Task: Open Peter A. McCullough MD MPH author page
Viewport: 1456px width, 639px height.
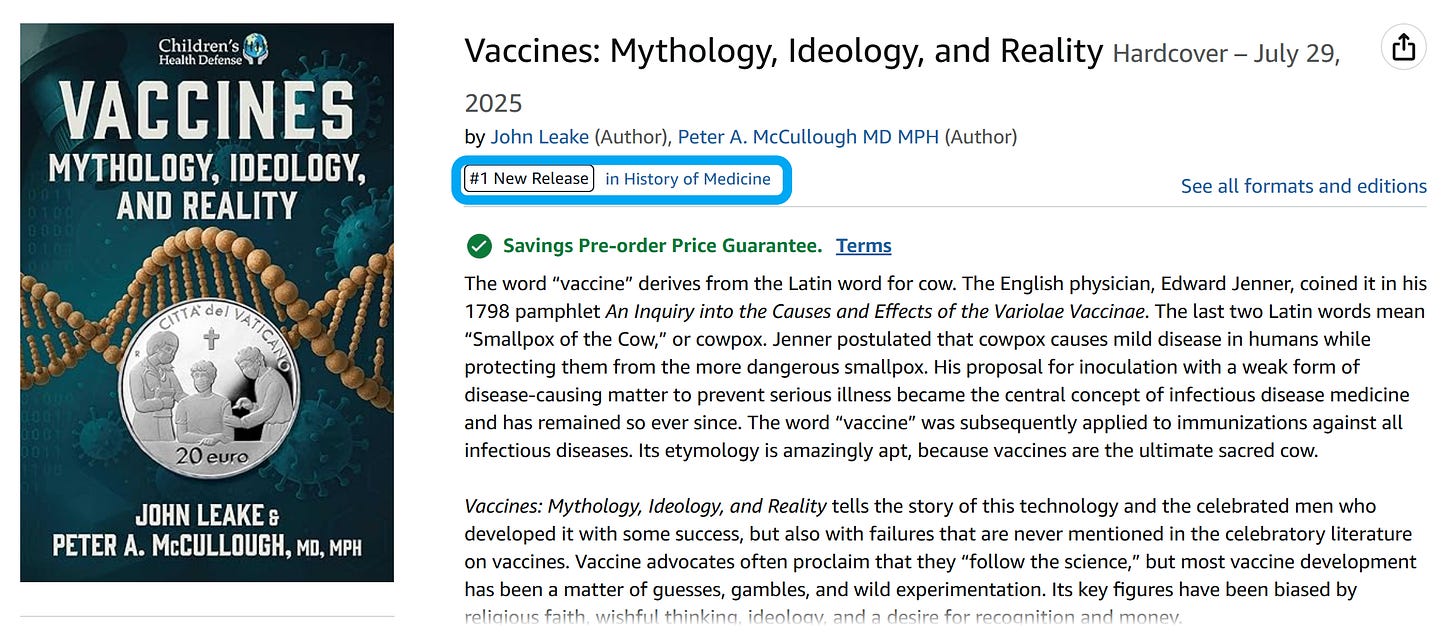Action: pyautogui.click(x=808, y=137)
